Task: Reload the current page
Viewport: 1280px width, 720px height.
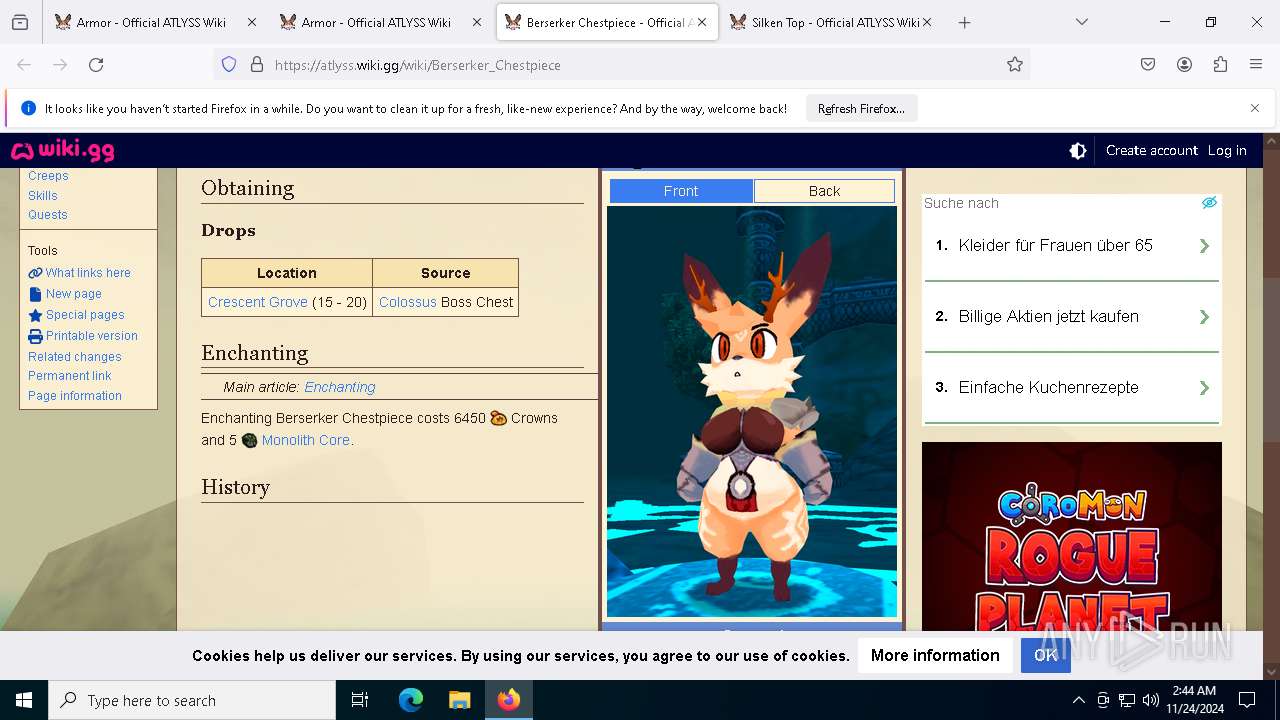Action: click(96, 65)
